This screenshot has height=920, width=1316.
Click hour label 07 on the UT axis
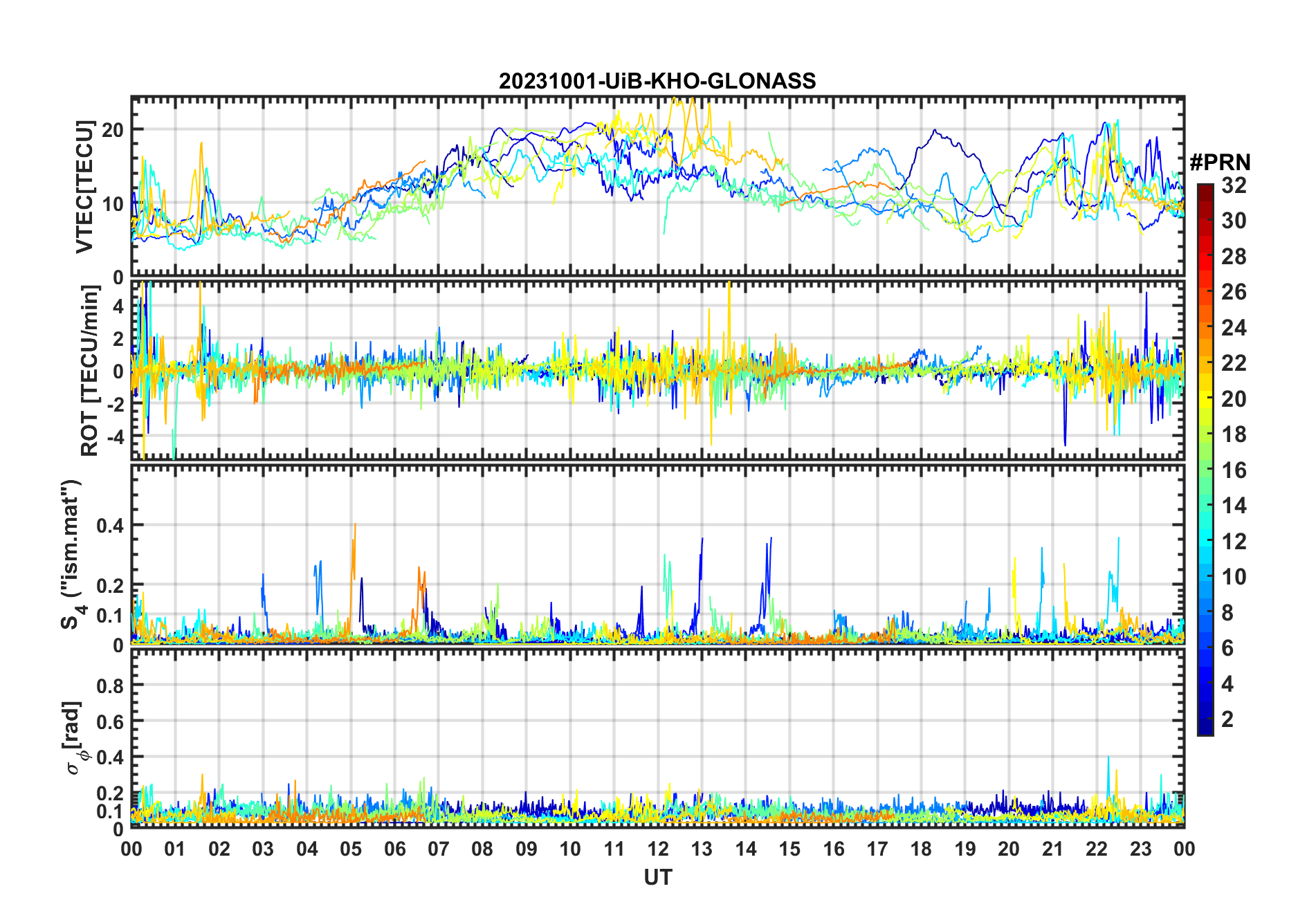(439, 849)
